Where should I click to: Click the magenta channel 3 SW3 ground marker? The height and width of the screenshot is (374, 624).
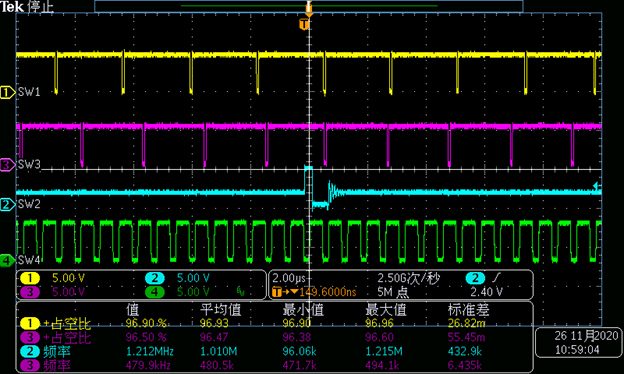[7, 164]
